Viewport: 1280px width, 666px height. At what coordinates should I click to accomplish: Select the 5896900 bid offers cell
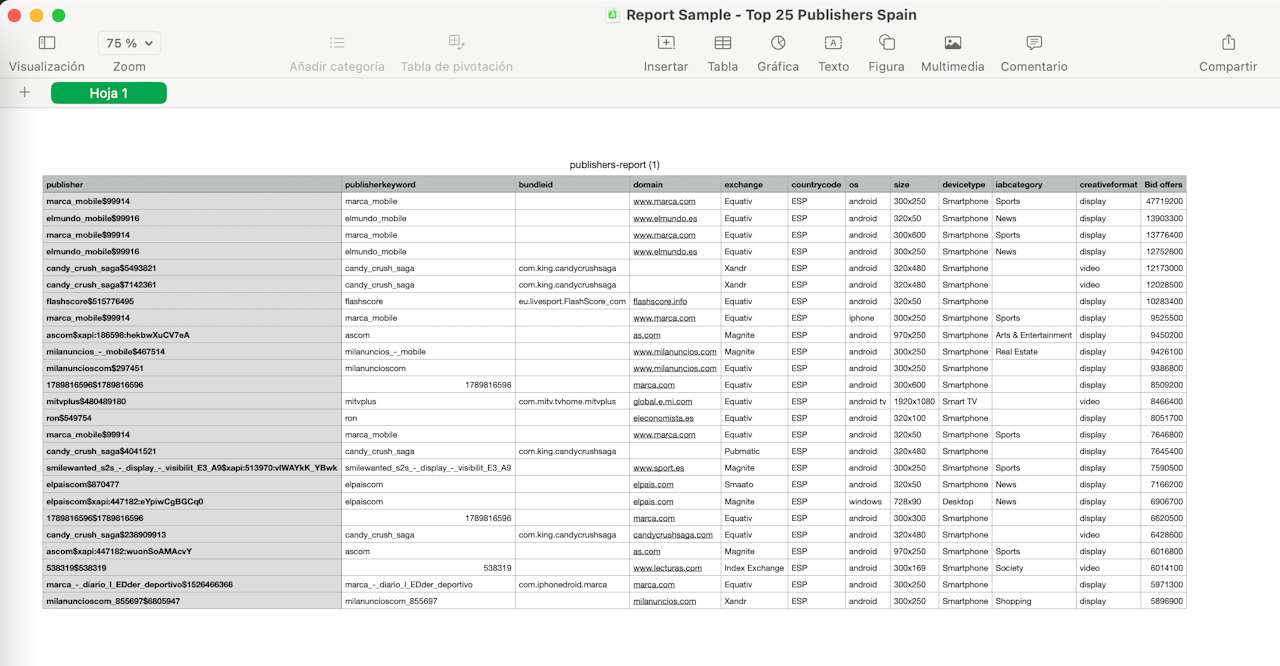1163,601
